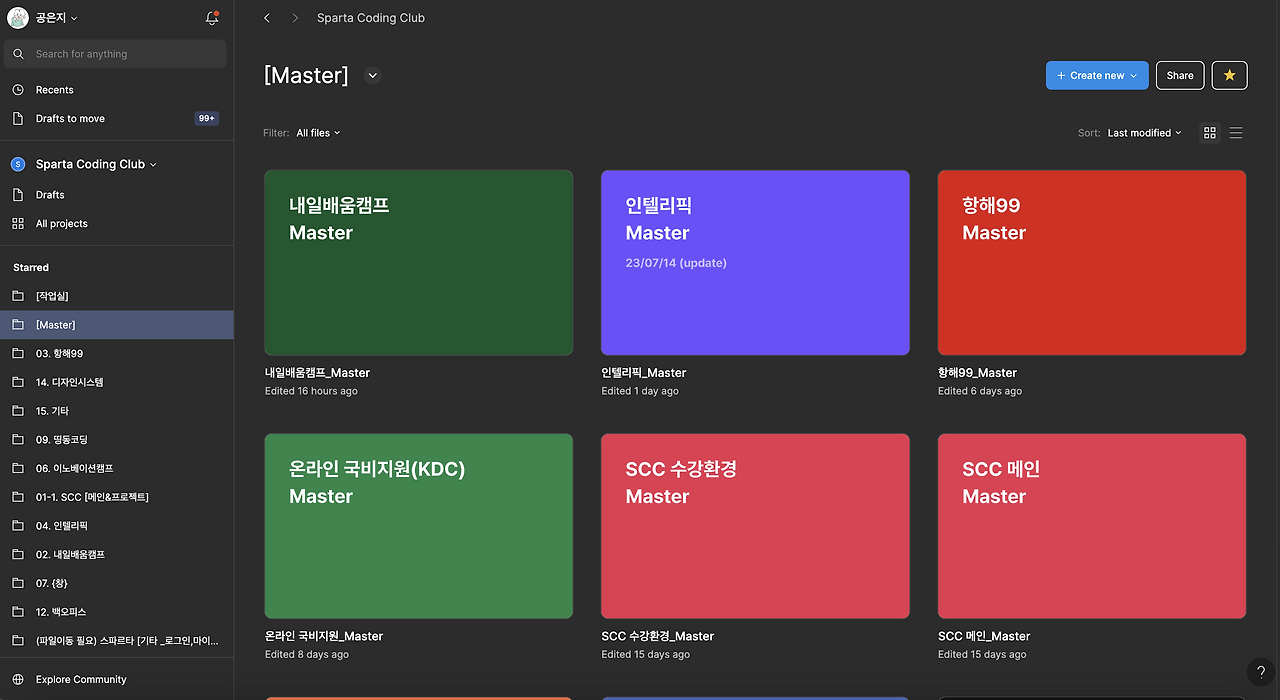The height and width of the screenshot is (700, 1280).
Task: Click the Starred section heading
Action: (x=31, y=268)
